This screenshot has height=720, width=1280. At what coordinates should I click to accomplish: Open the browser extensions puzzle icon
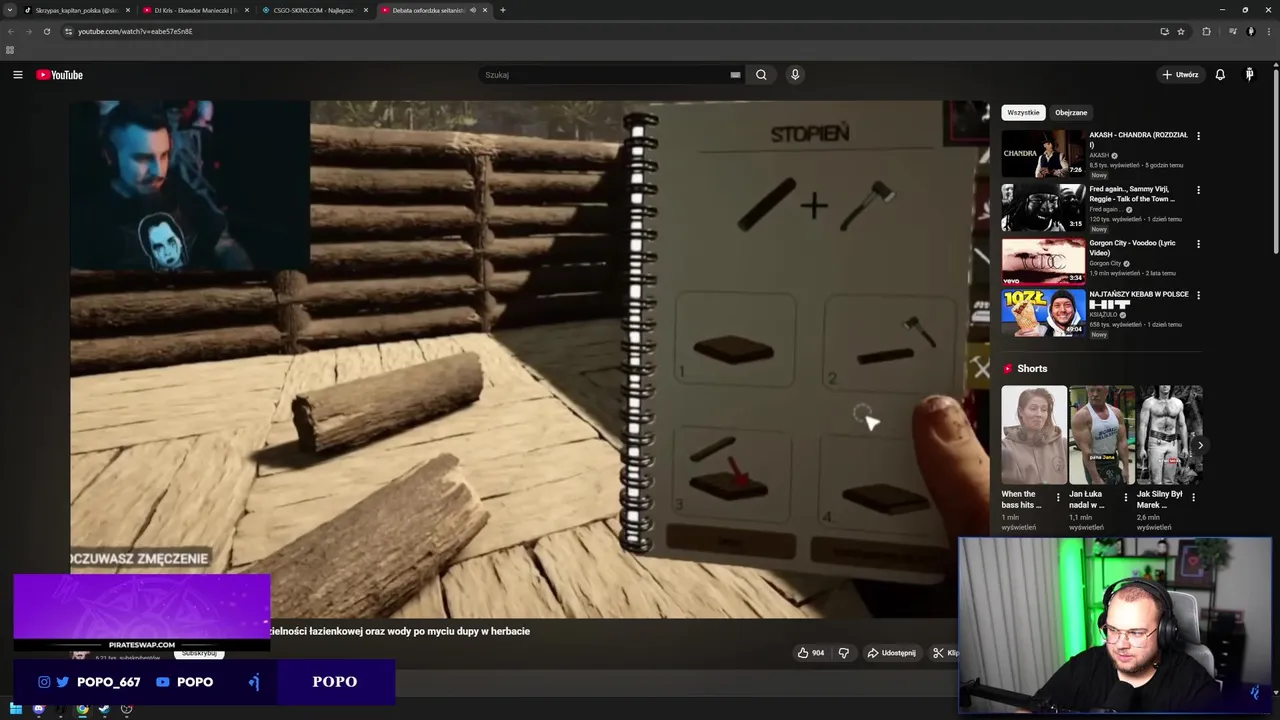[1206, 31]
